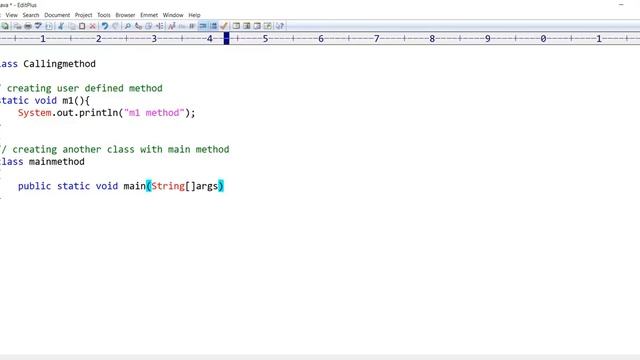Image resolution: width=640 pixels, height=360 pixels.
Task: Click the Paste clipboard icon
Action: [x=82, y=26]
